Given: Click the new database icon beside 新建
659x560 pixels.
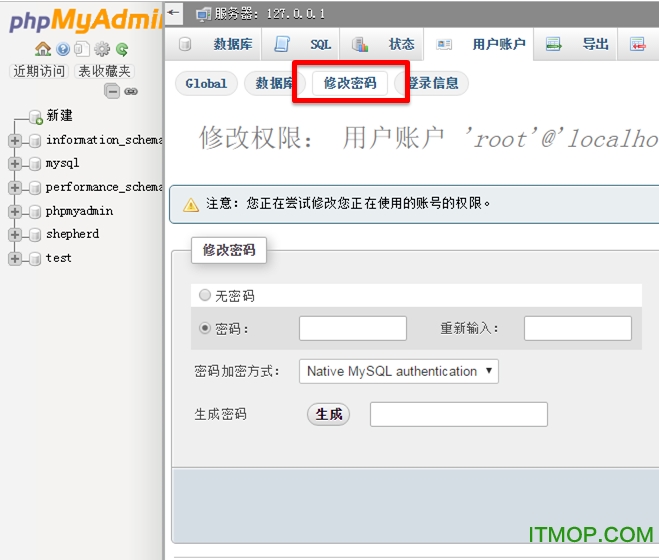Looking at the screenshot, I should 36,117.
